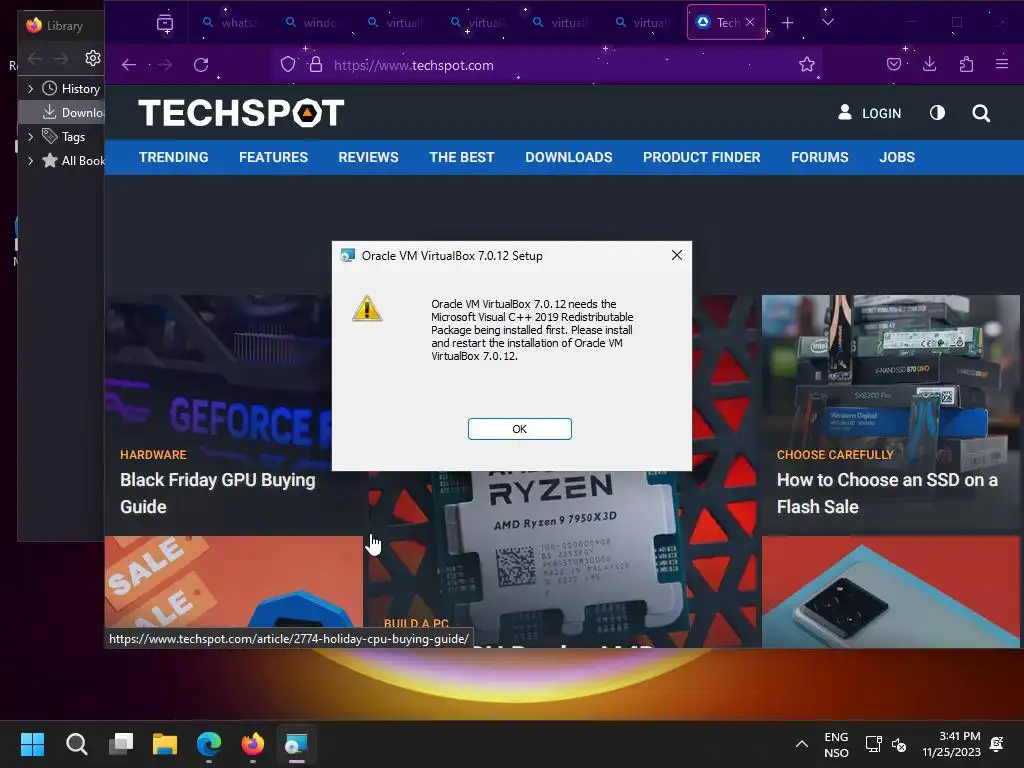
Task: Click the Firefox forward arrow button
Action: point(165,65)
